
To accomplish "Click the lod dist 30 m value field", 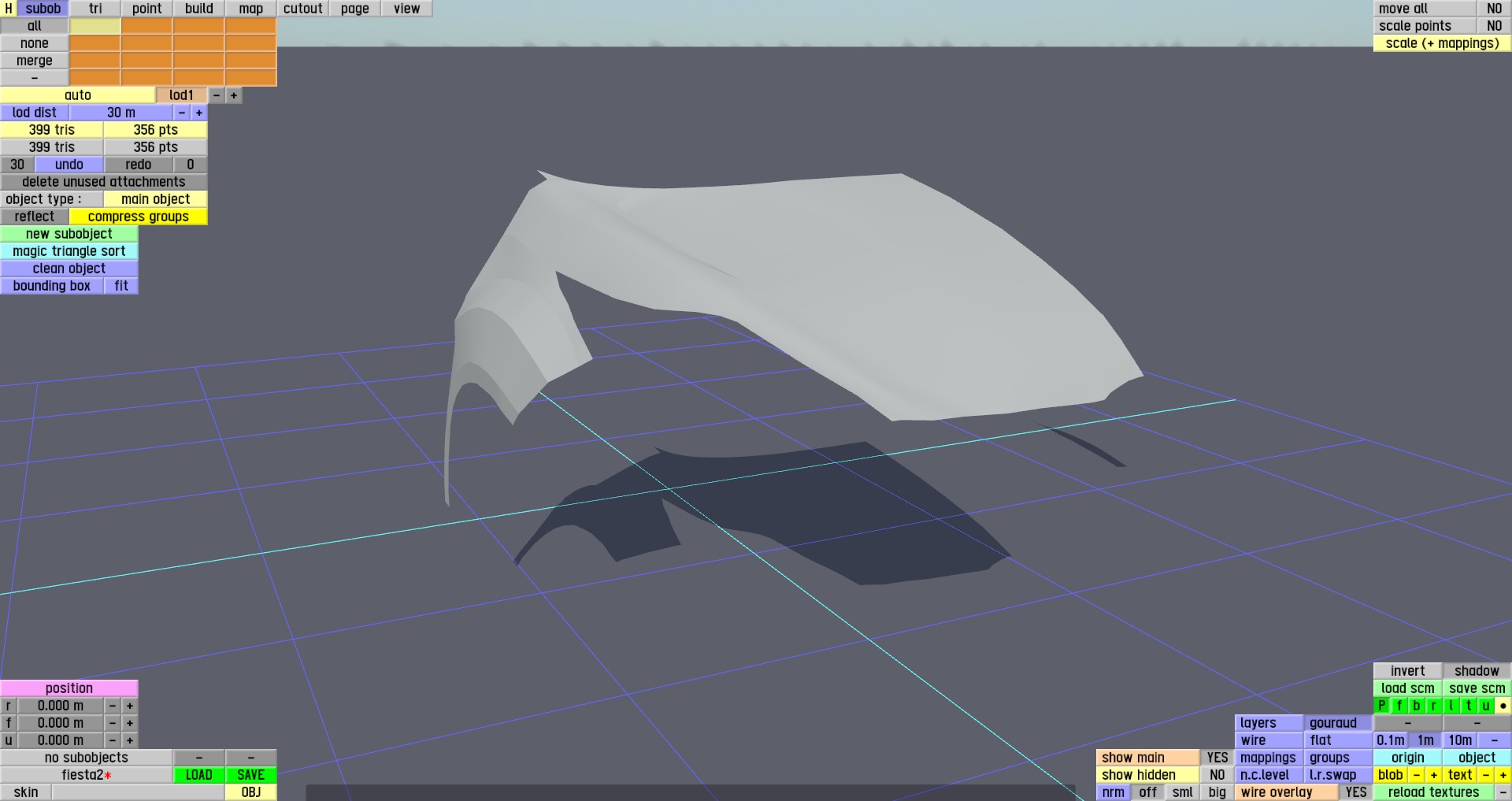I will point(121,113).
